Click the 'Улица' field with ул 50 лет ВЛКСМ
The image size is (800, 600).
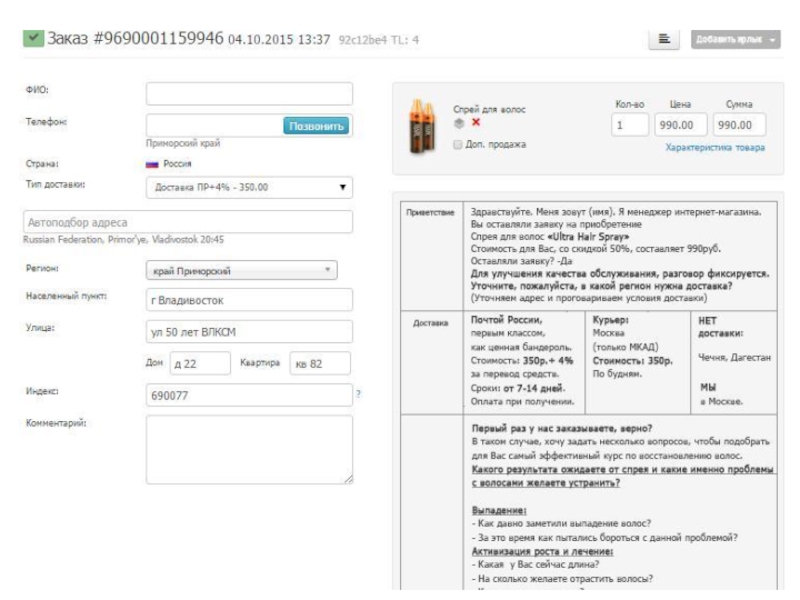pos(249,332)
